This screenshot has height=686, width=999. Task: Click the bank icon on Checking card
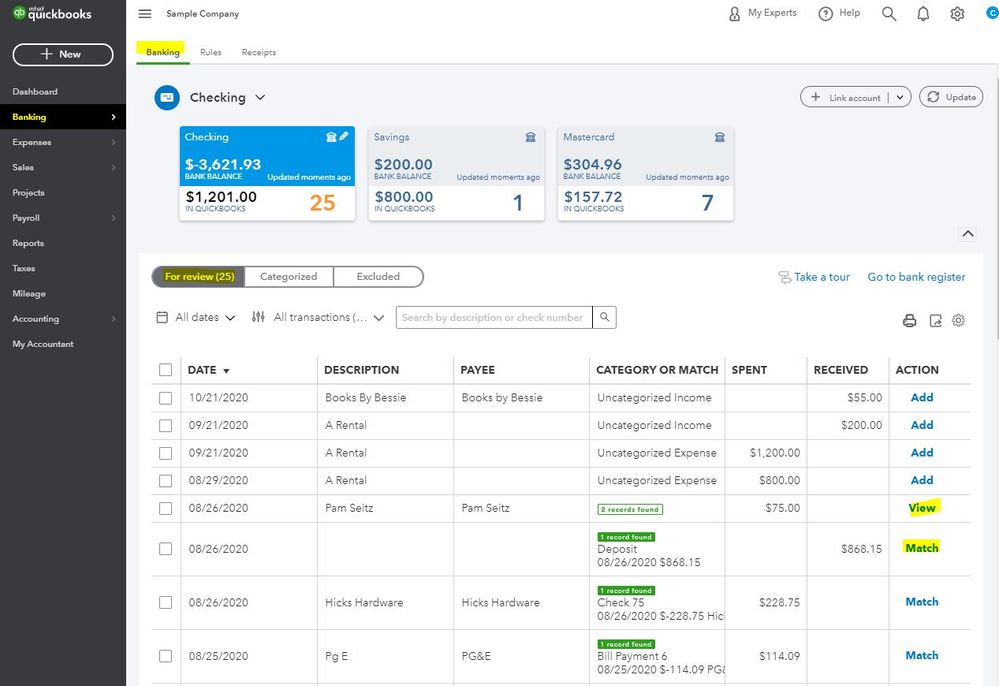pyautogui.click(x=331, y=137)
